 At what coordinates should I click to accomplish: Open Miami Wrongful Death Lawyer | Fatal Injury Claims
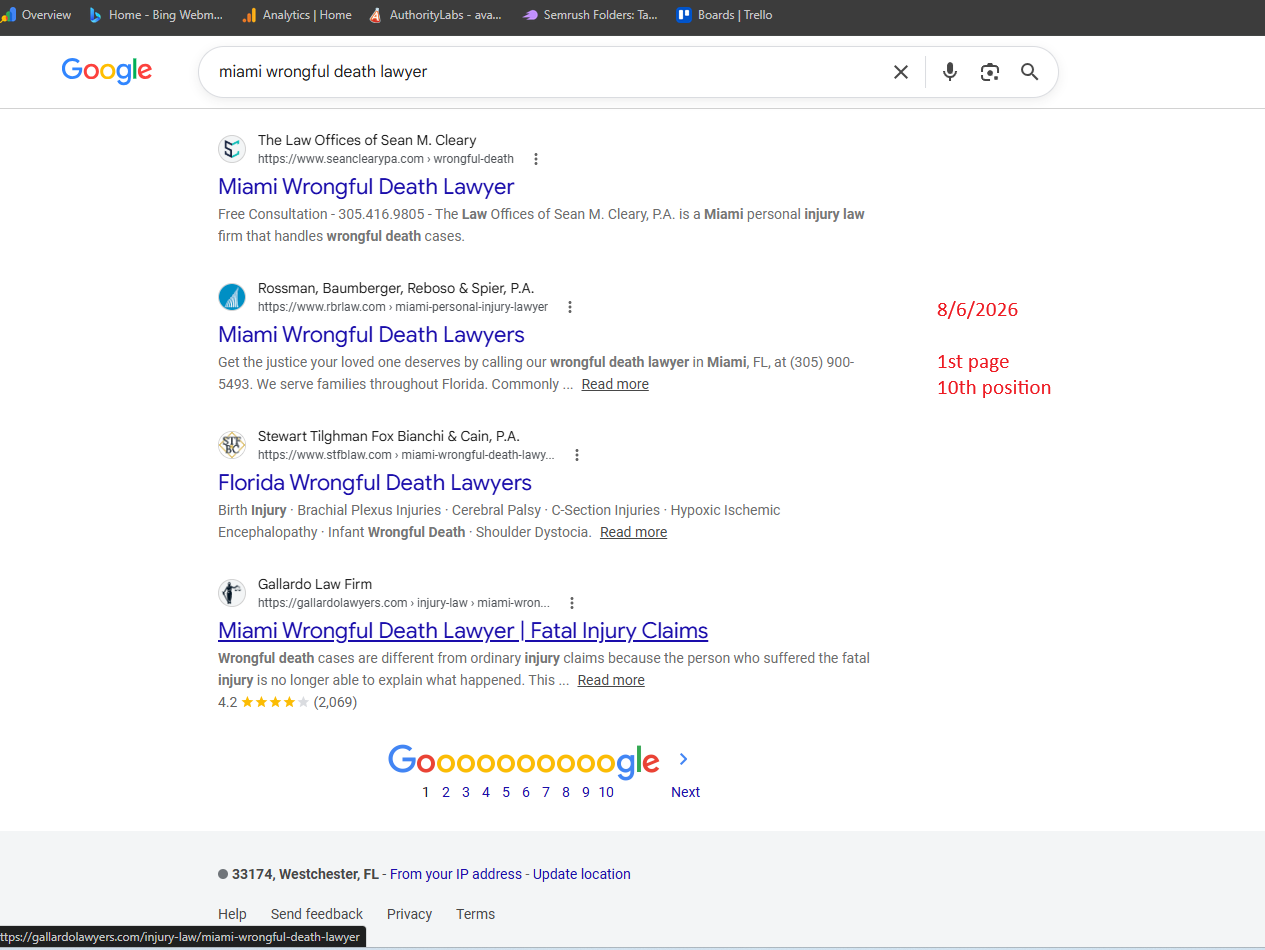[463, 631]
